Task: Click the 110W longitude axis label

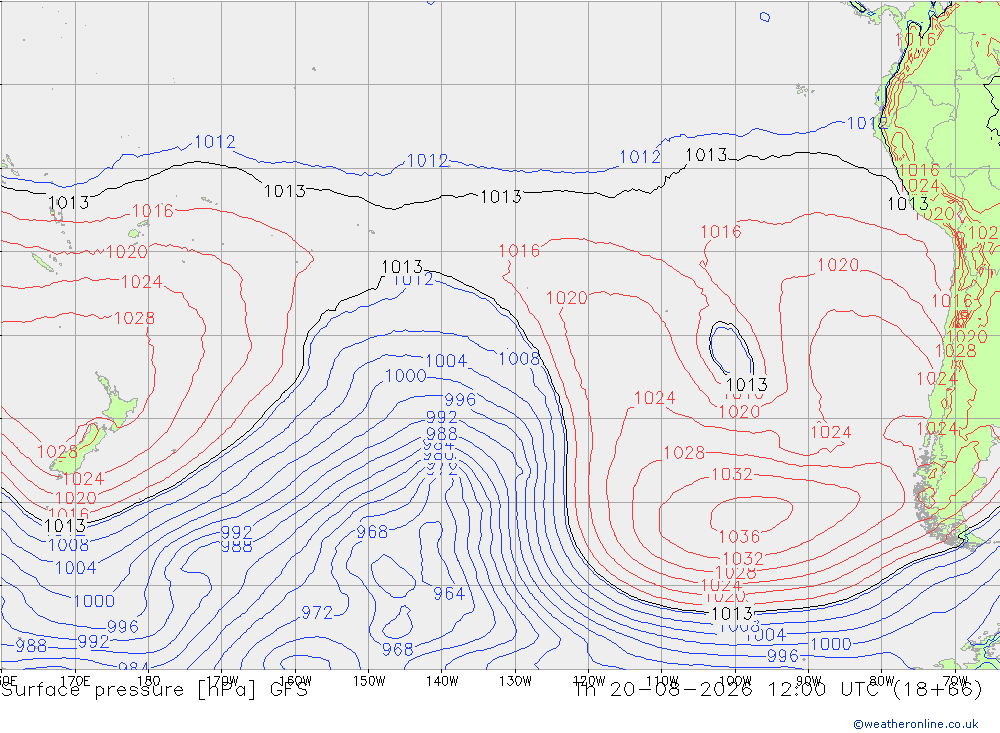Action: click(662, 681)
